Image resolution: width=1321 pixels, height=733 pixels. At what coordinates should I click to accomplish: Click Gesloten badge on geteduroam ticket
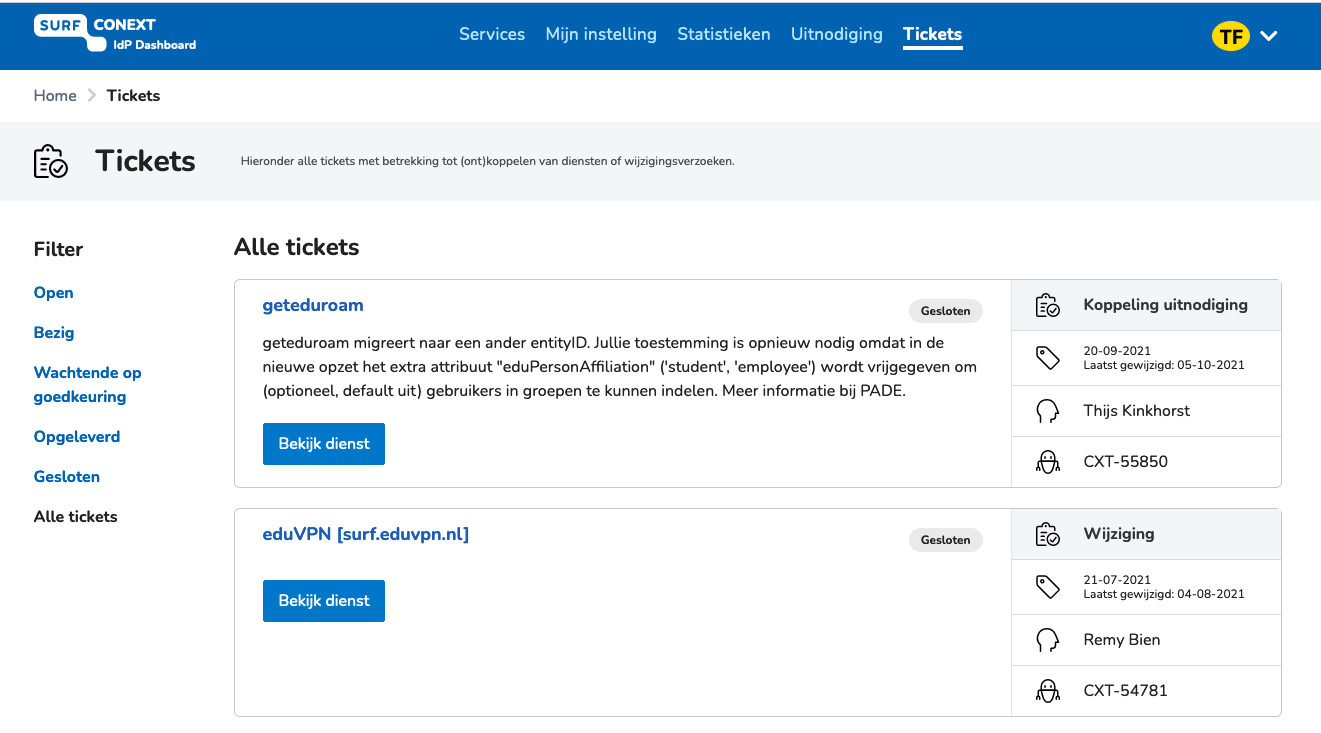point(946,311)
